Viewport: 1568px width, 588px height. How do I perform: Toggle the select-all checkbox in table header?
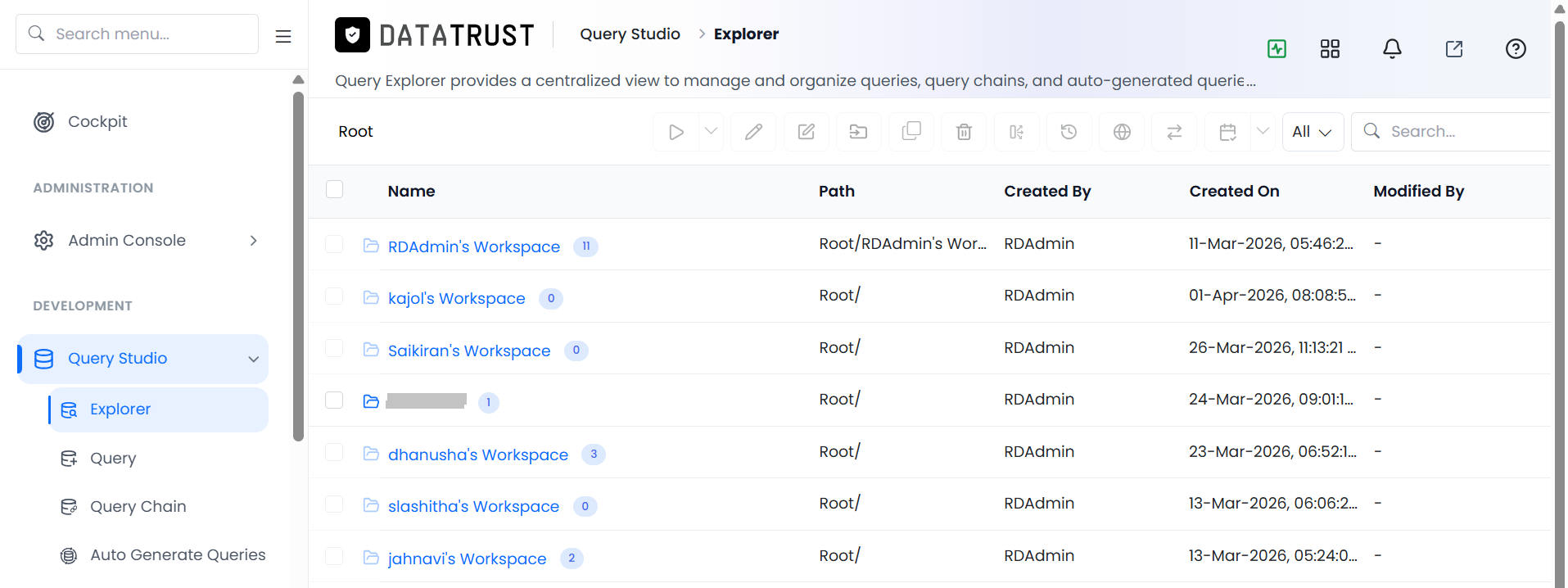pos(334,189)
